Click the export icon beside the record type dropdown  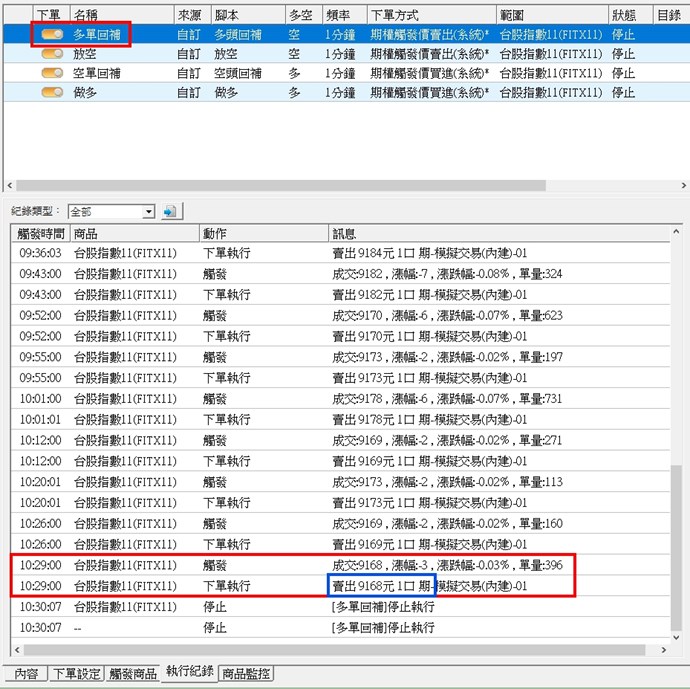click(169, 211)
